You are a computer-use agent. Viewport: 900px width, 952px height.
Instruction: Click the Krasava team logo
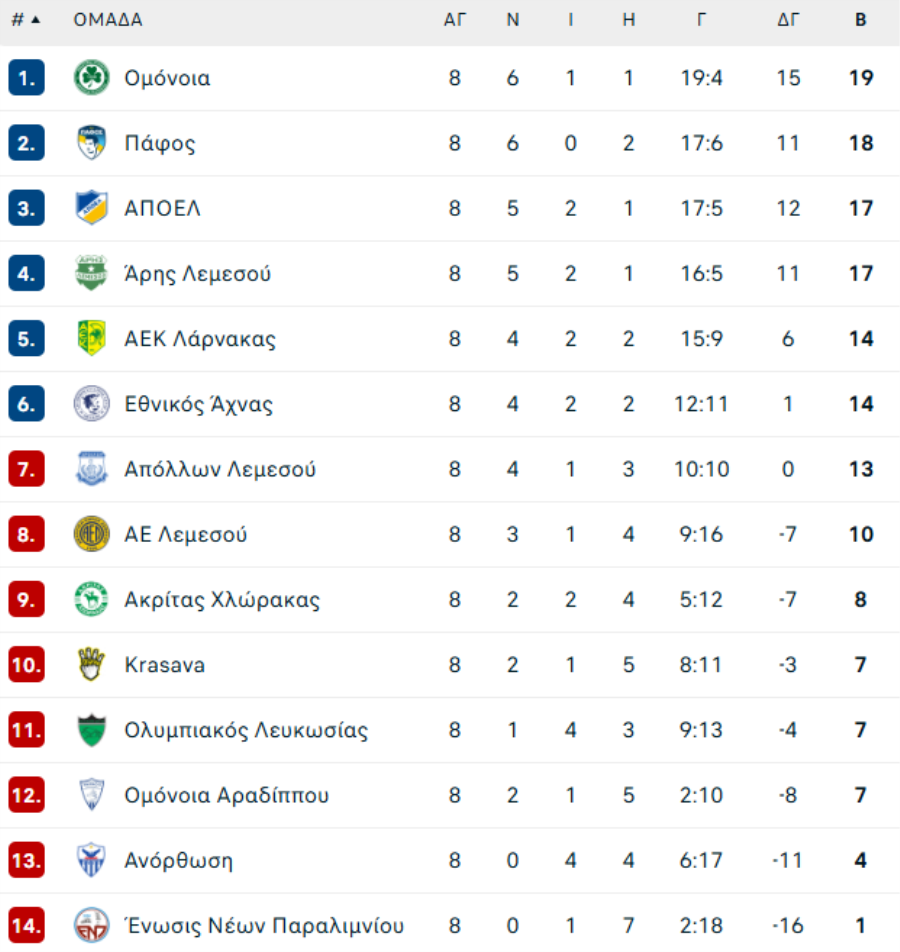(92, 665)
